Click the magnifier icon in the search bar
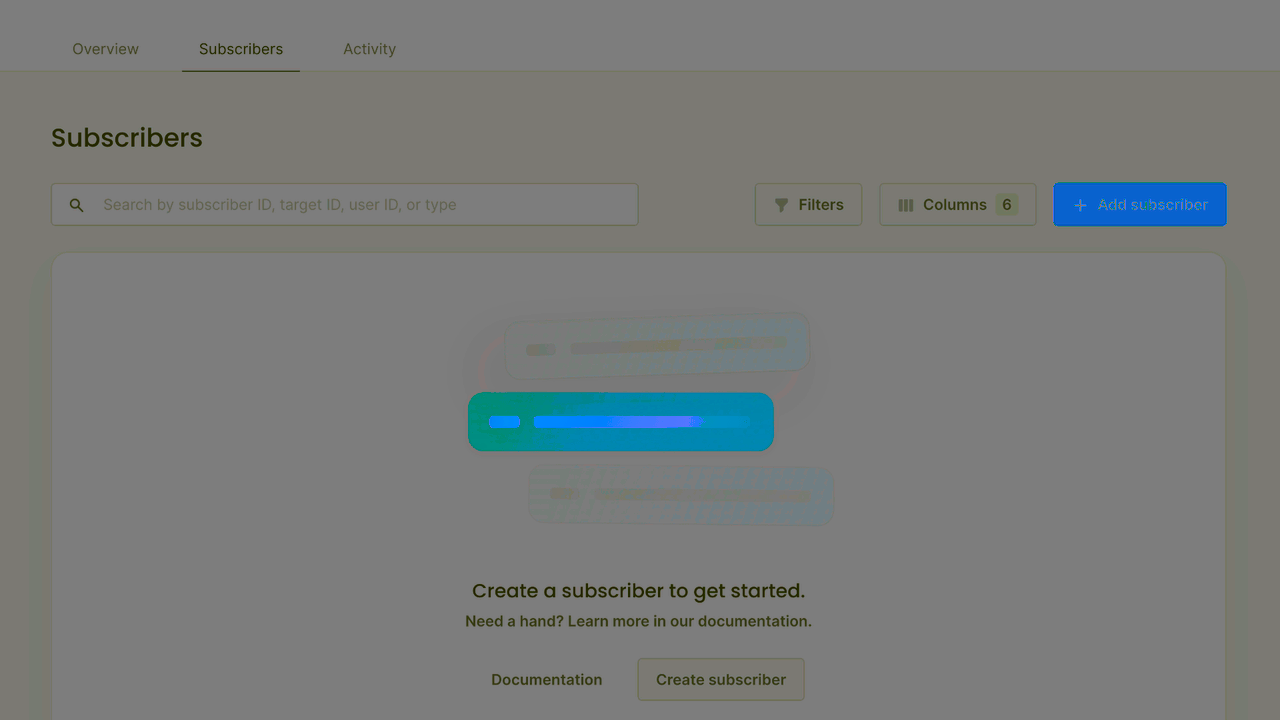 [x=77, y=205]
